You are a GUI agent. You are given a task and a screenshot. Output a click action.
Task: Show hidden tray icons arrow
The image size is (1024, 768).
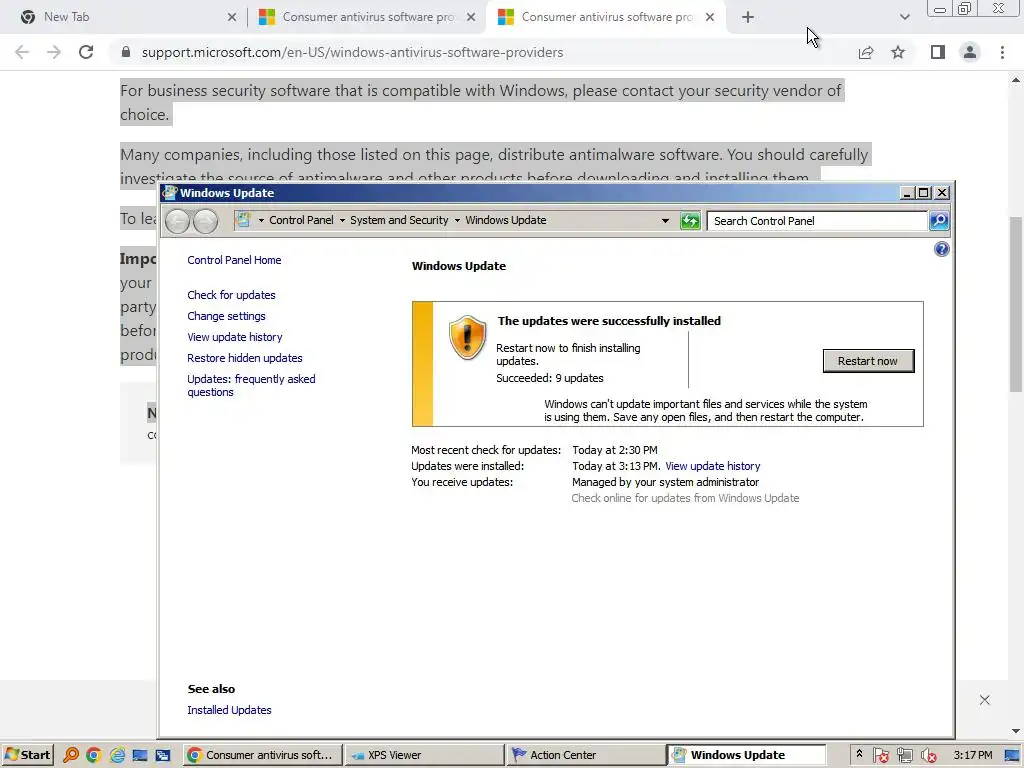pyautogui.click(x=859, y=754)
